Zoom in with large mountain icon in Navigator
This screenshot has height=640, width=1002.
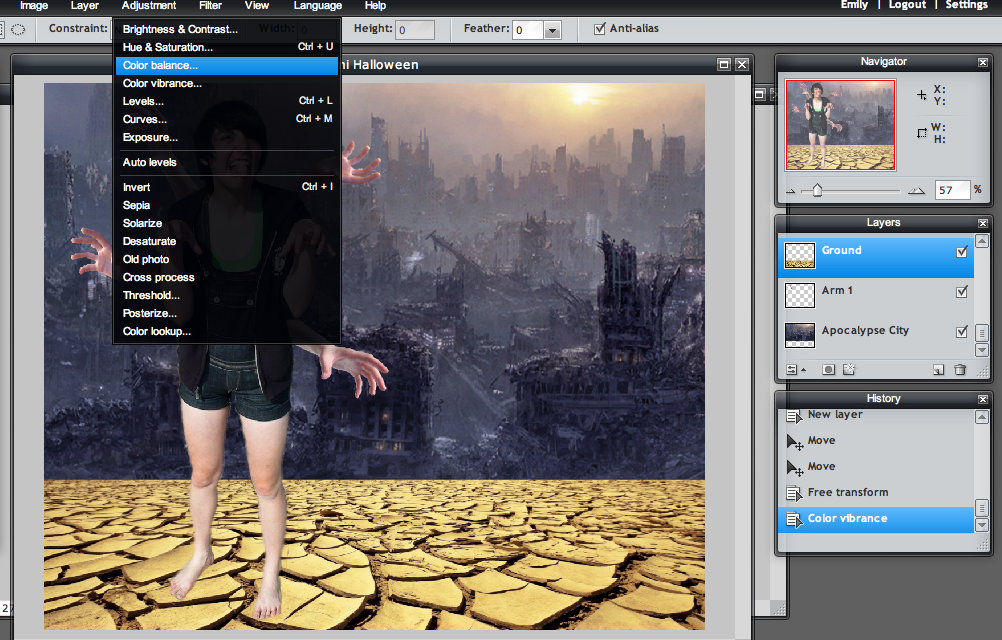point(916,190)
